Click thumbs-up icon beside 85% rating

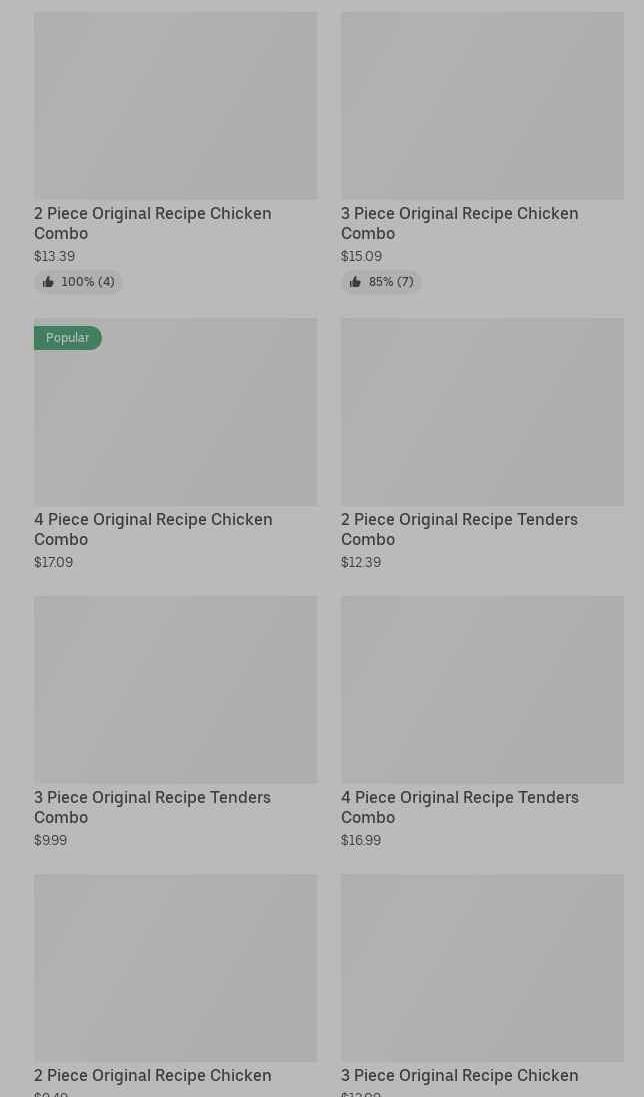pos(355,282)
